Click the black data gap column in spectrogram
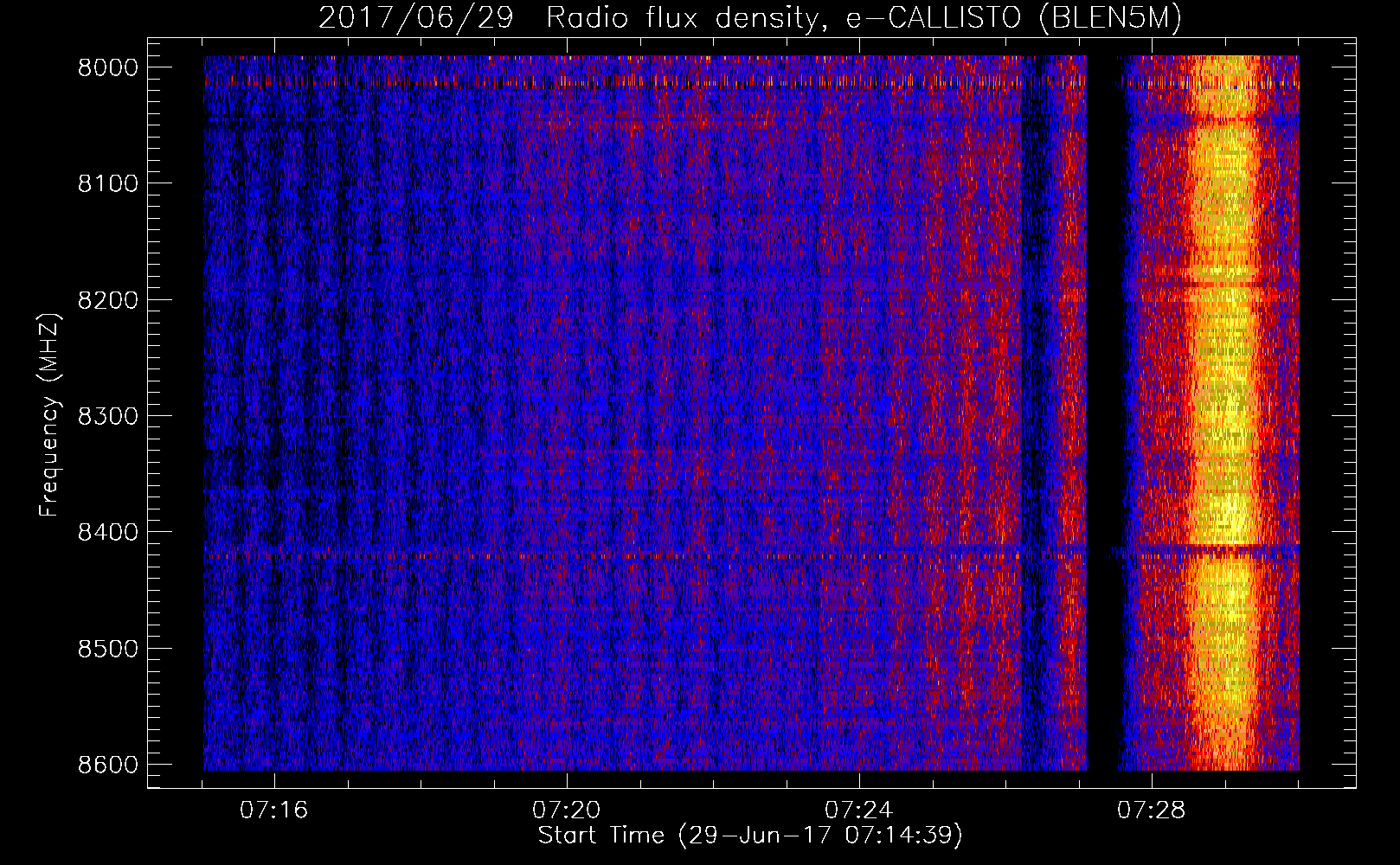 [1102, 413]
